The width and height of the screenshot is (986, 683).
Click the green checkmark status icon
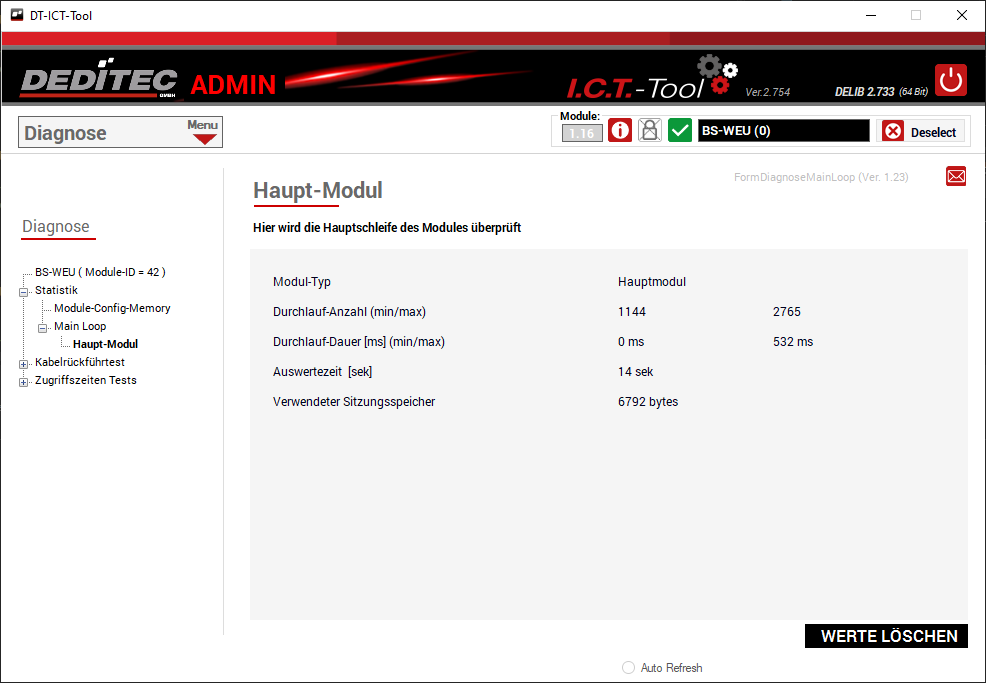[x=680, y=131]
